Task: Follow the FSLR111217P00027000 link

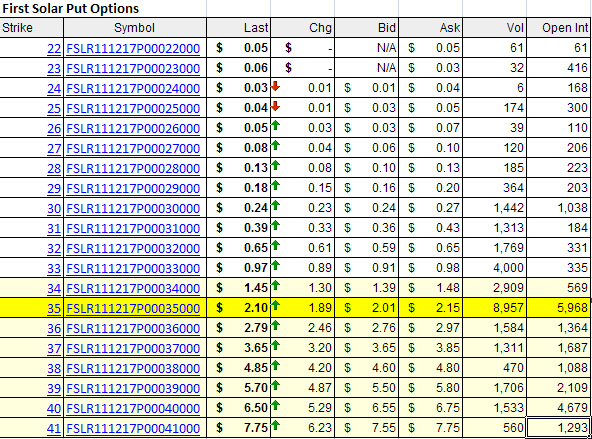Action: tap(133, 149)
